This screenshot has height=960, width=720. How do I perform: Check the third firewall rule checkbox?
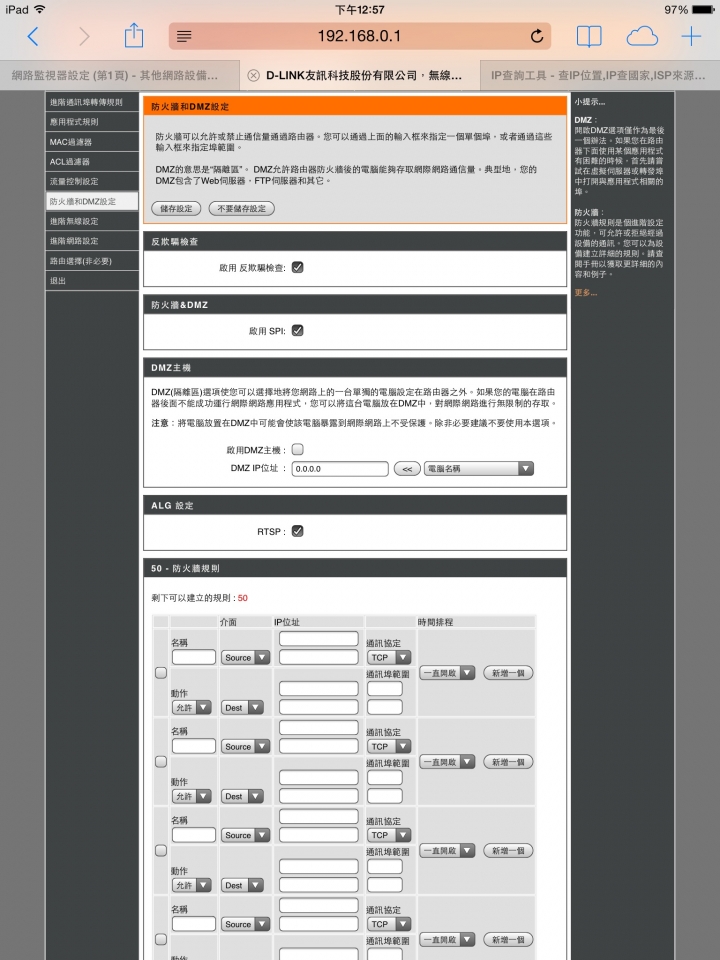coord(161,850)
